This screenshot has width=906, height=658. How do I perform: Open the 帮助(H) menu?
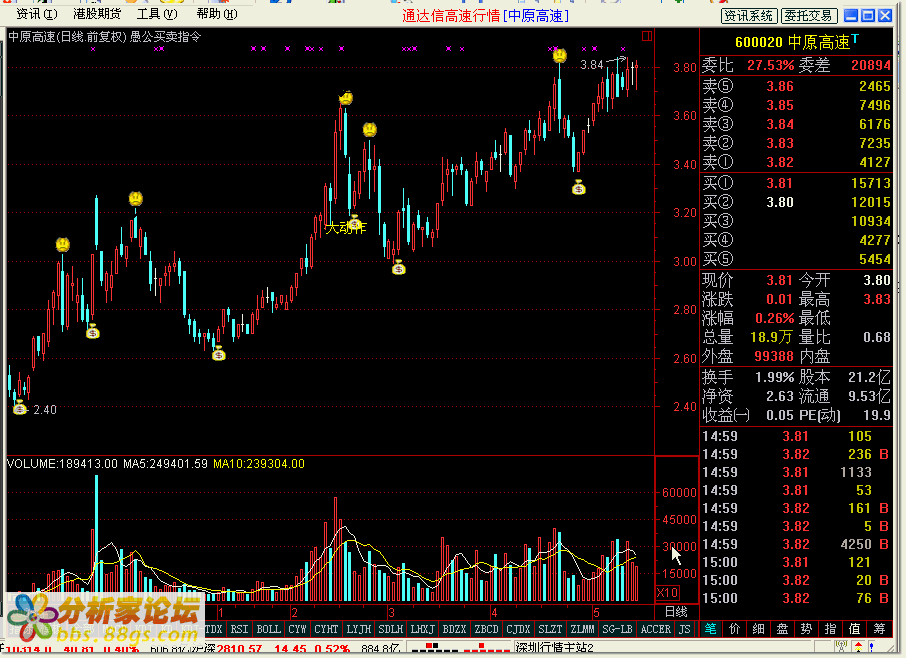(x=217, y=14)
